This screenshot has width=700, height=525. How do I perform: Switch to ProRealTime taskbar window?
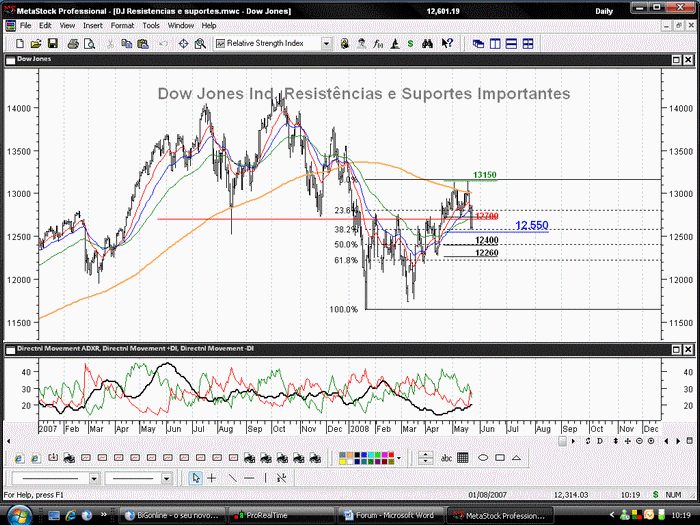(282, 516)
